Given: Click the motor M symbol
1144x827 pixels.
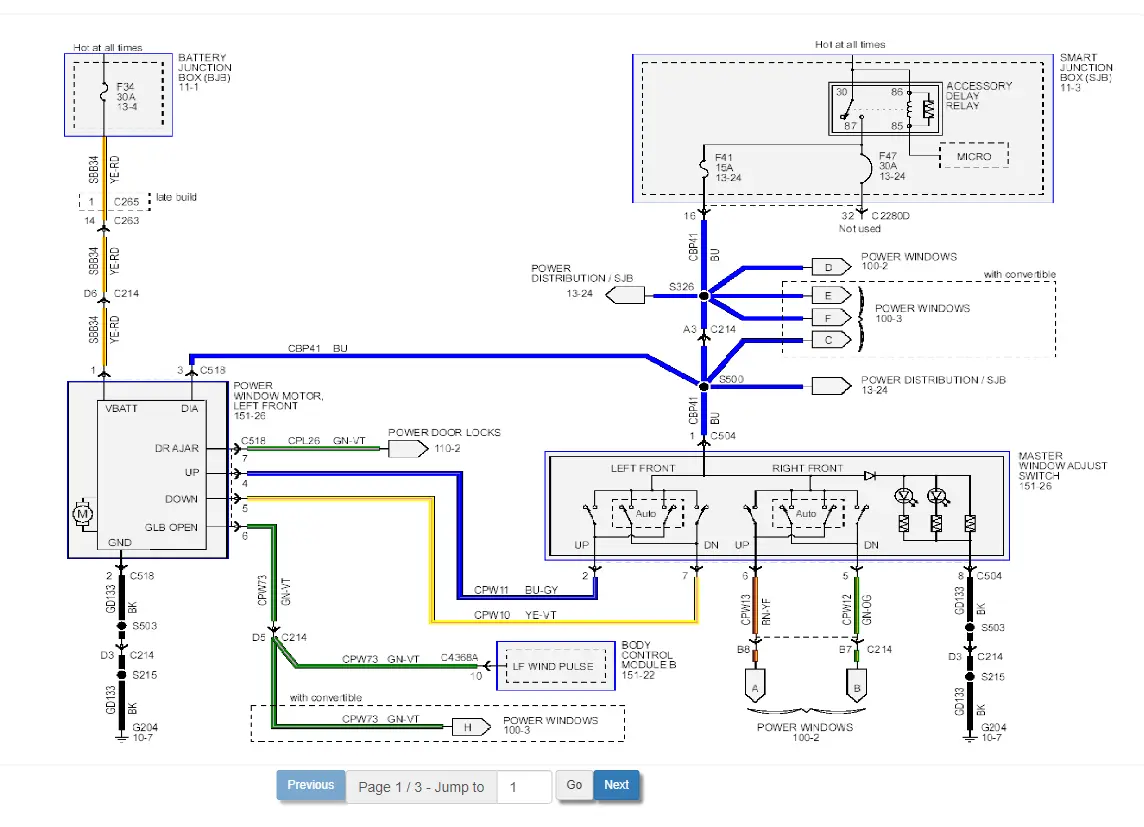Looking at the screenshot, I should pyautogui.click(x=82, y=513).
